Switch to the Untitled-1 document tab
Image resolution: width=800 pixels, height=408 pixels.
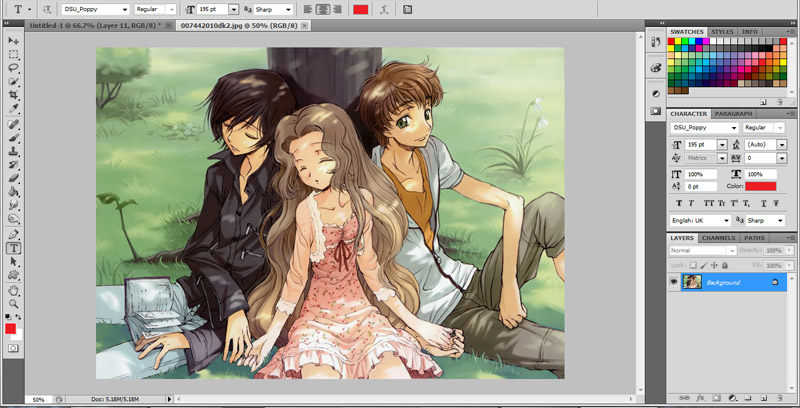[97, 24]
